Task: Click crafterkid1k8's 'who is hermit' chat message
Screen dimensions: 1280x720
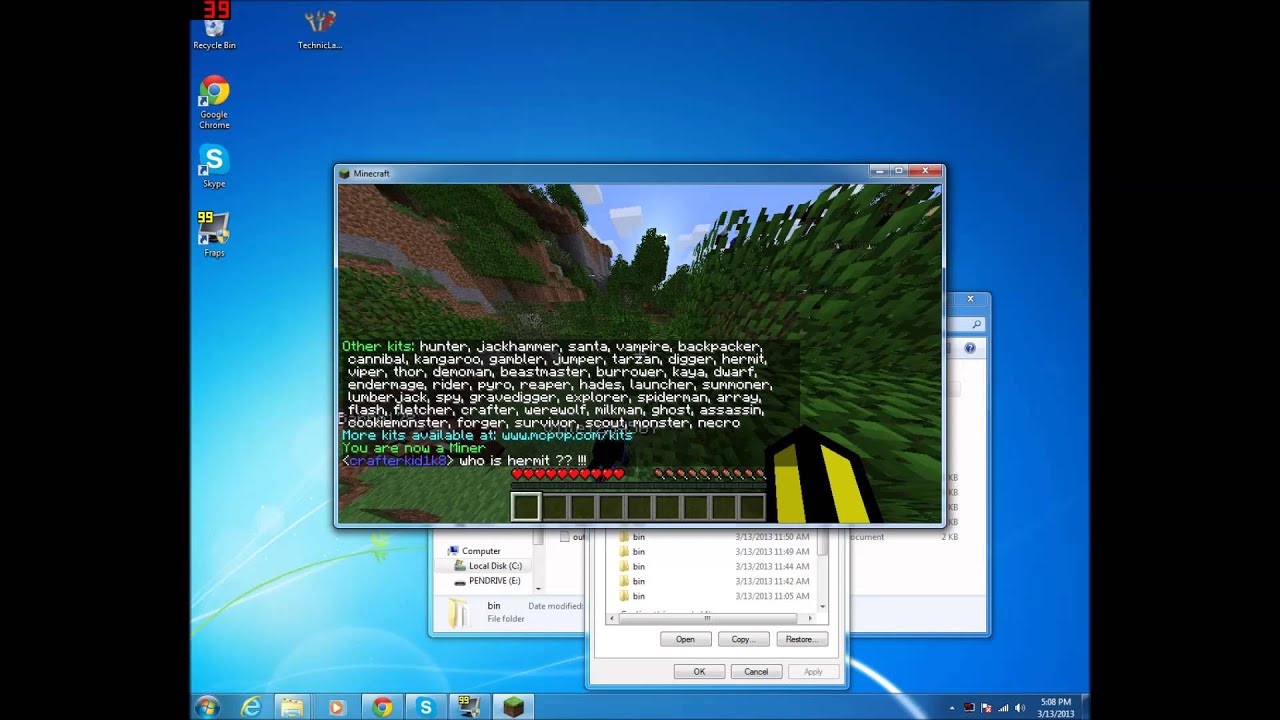Action: (464, 461)
